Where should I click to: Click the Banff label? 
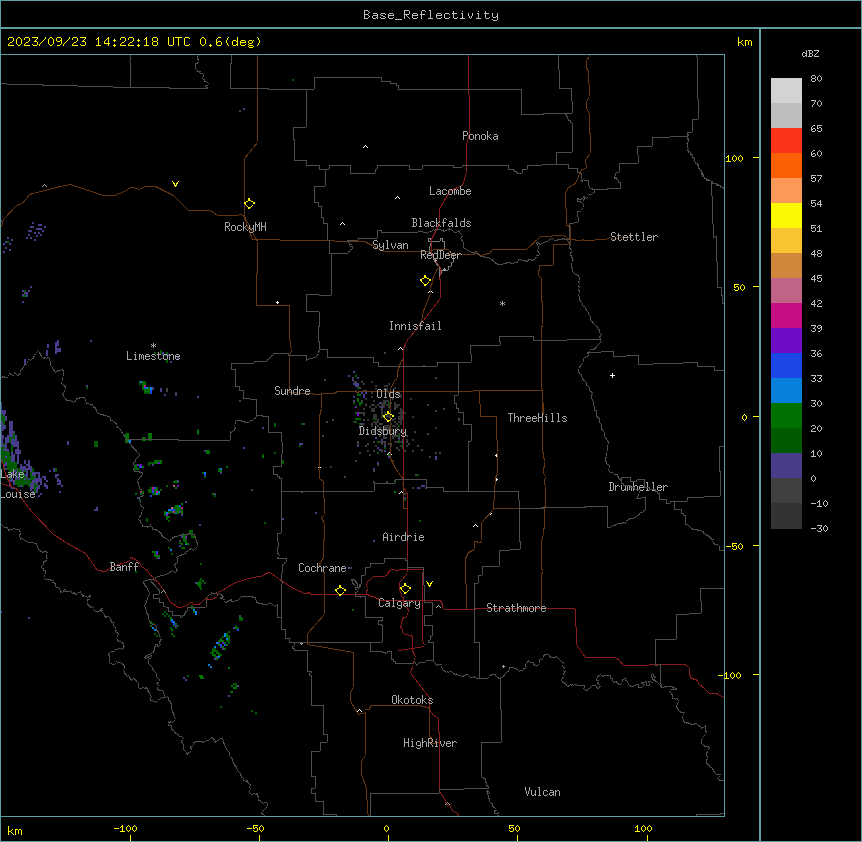(124, 567)
